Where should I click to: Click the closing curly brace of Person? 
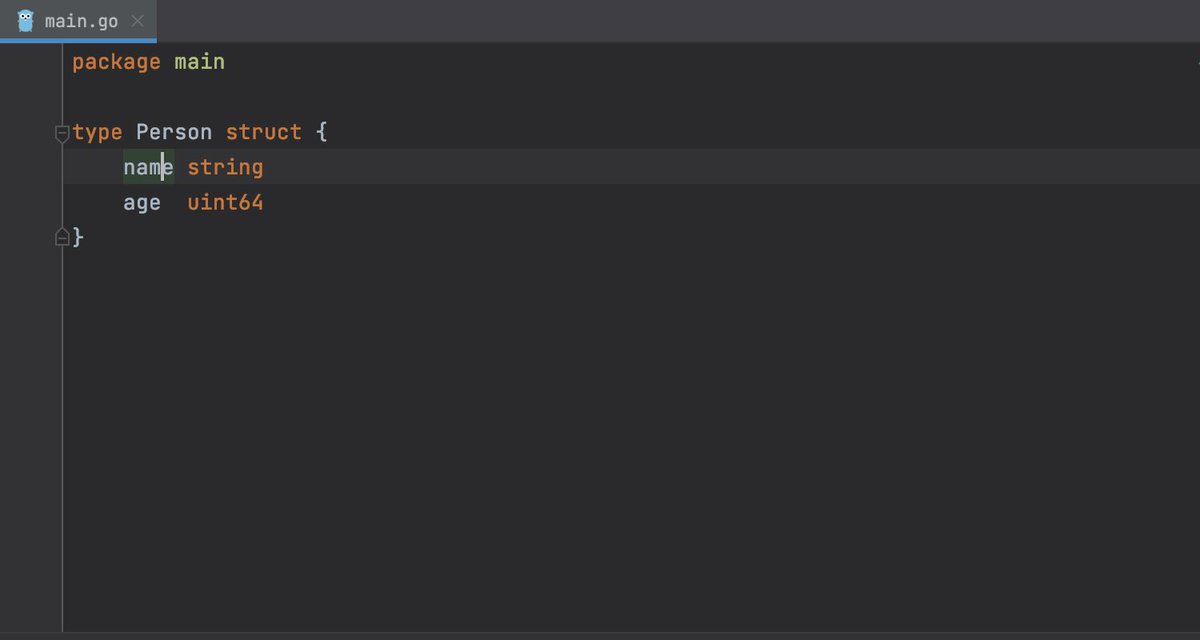tap(78, 238)
